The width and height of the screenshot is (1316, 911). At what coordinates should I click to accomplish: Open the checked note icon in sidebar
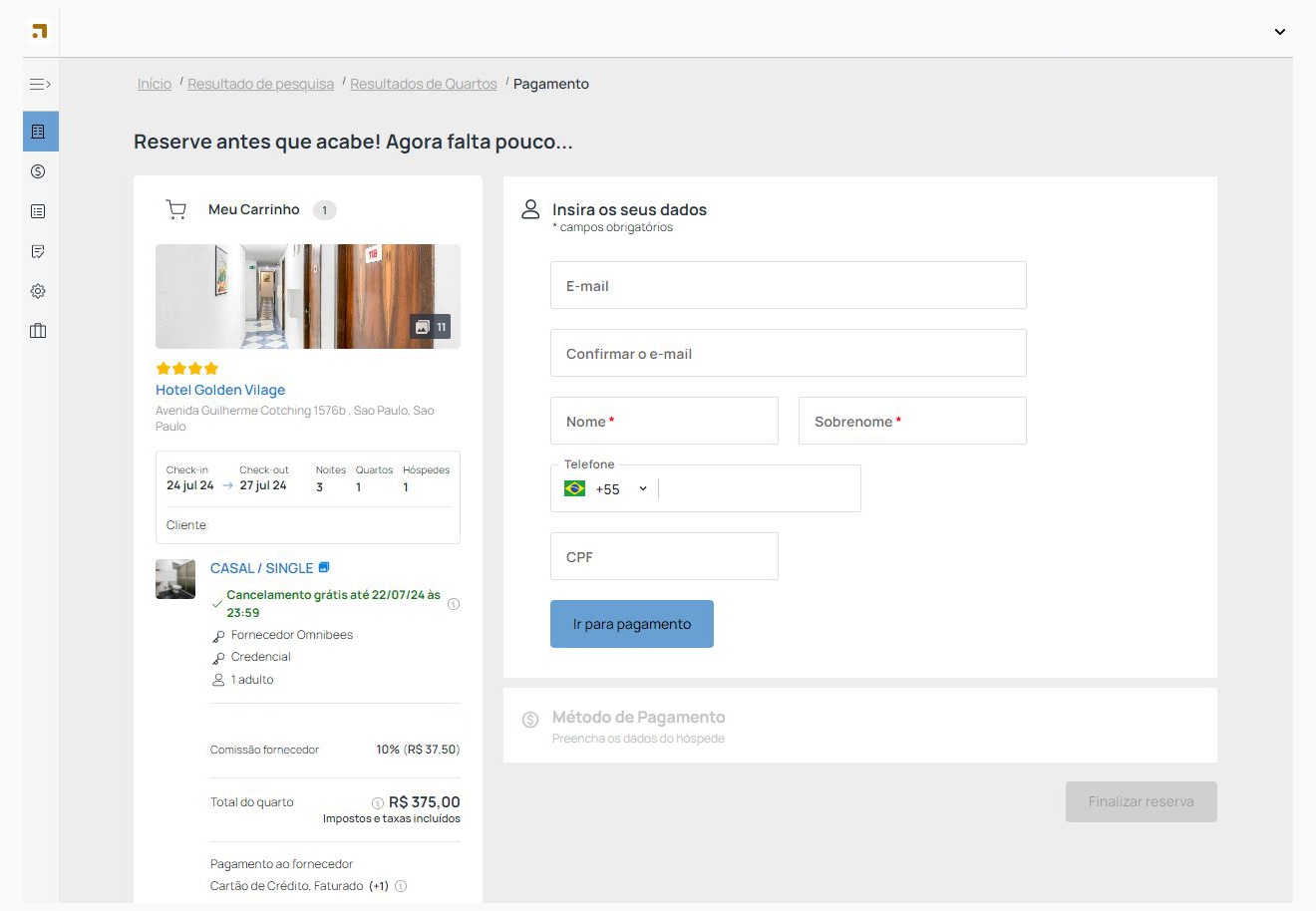coord(38,251)
